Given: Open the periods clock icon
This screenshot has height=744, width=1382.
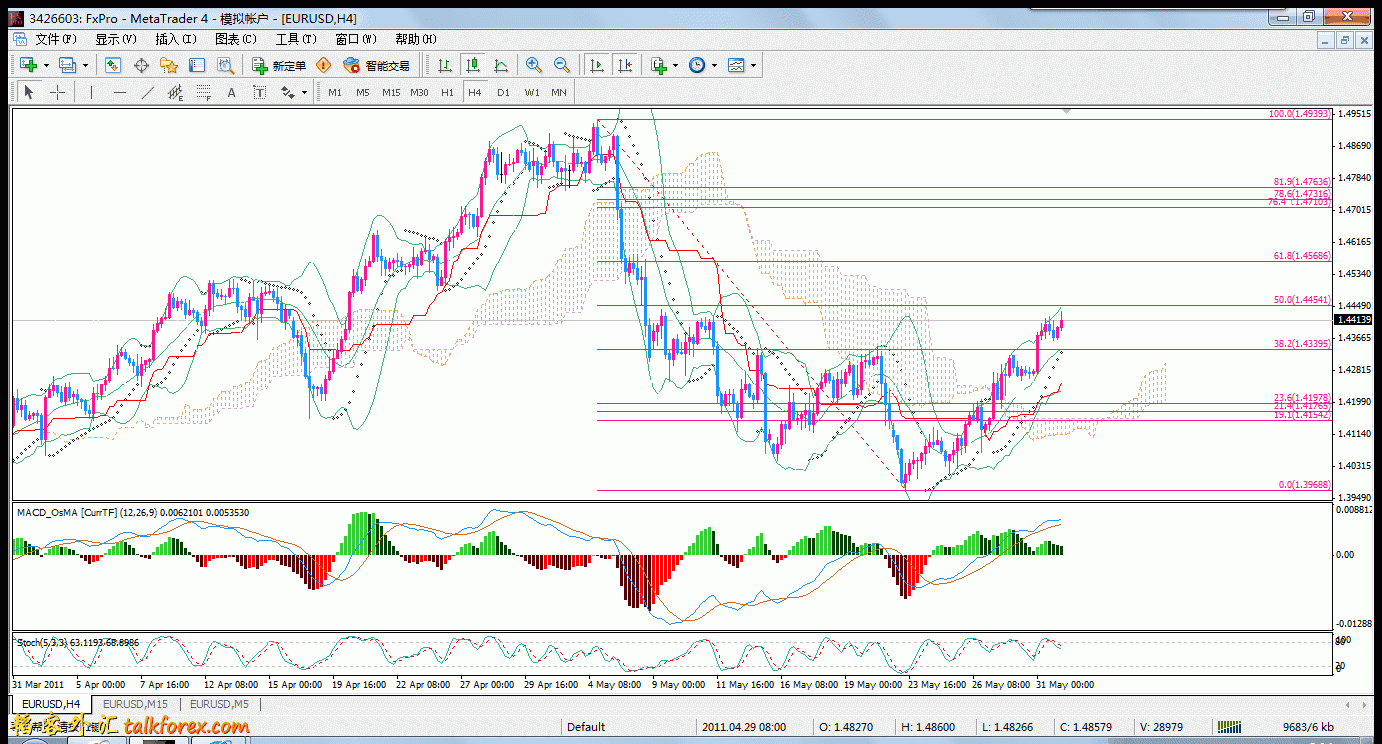Looking at the screenshot, I should [x=697, y=65].
